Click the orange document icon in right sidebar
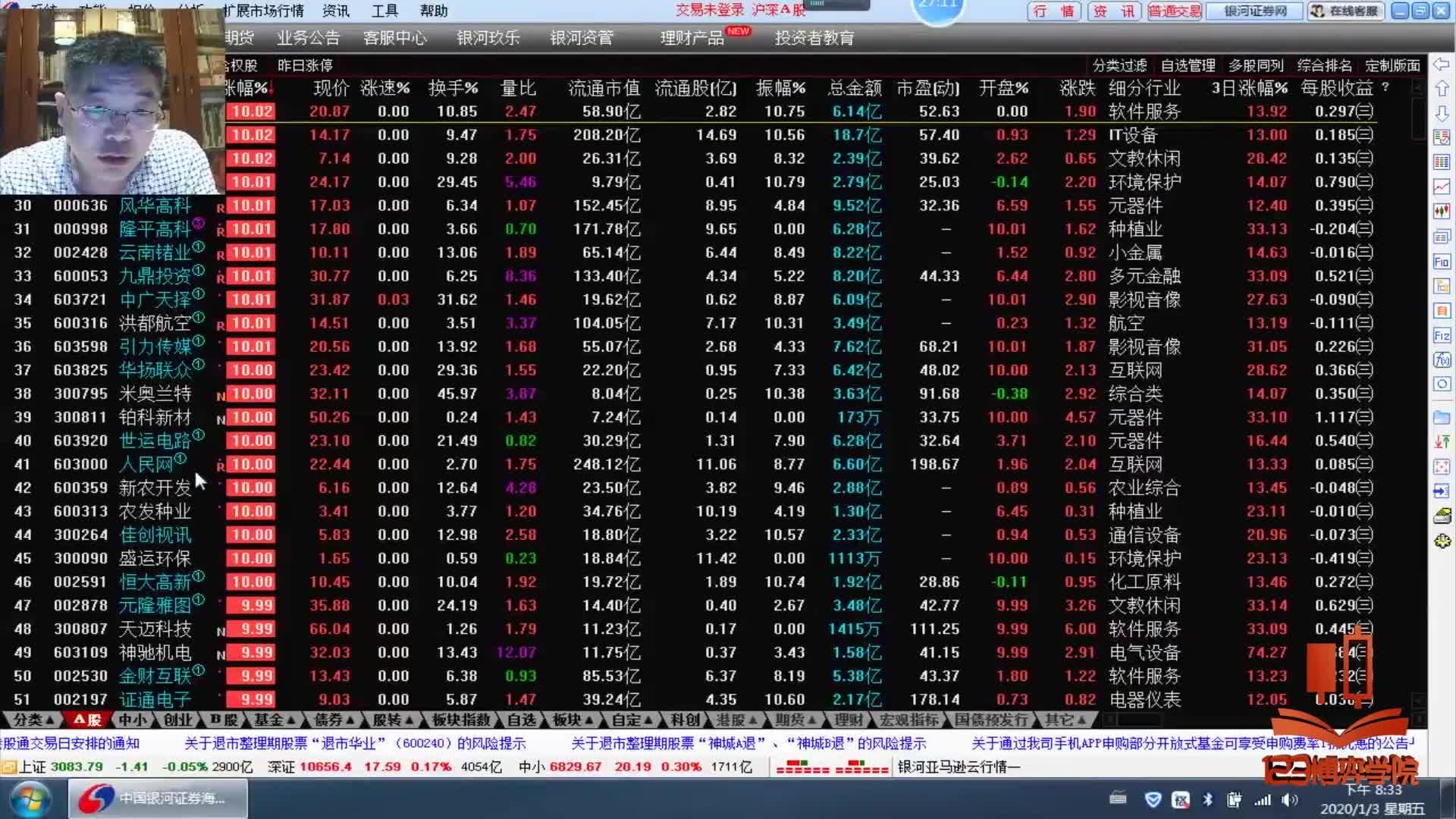 click(x=1442, y=311)
